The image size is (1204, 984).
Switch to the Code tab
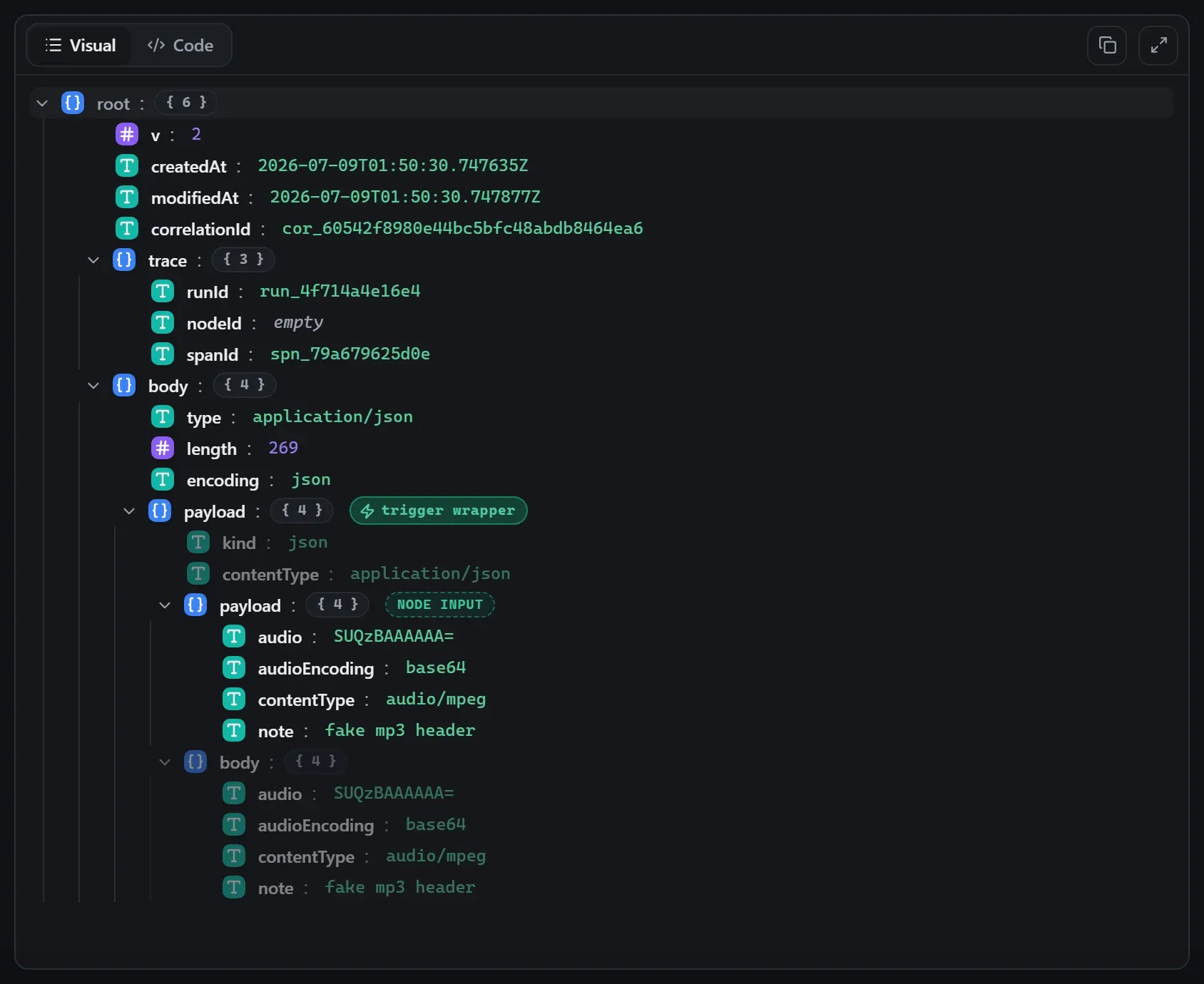[180, 46]
